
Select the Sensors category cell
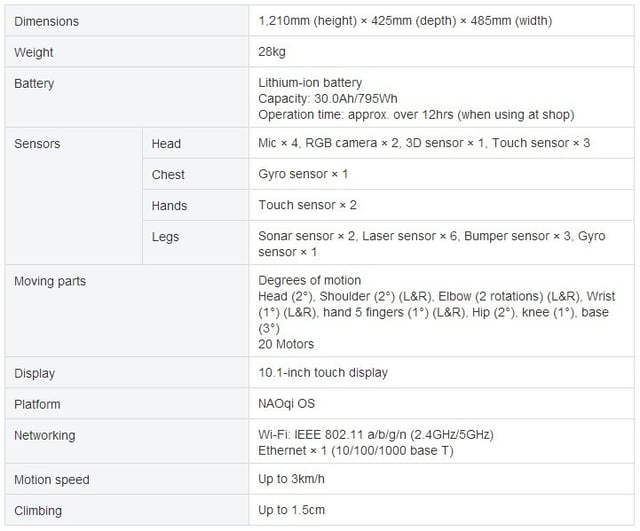pyautogui.click(x=37, y=144)
